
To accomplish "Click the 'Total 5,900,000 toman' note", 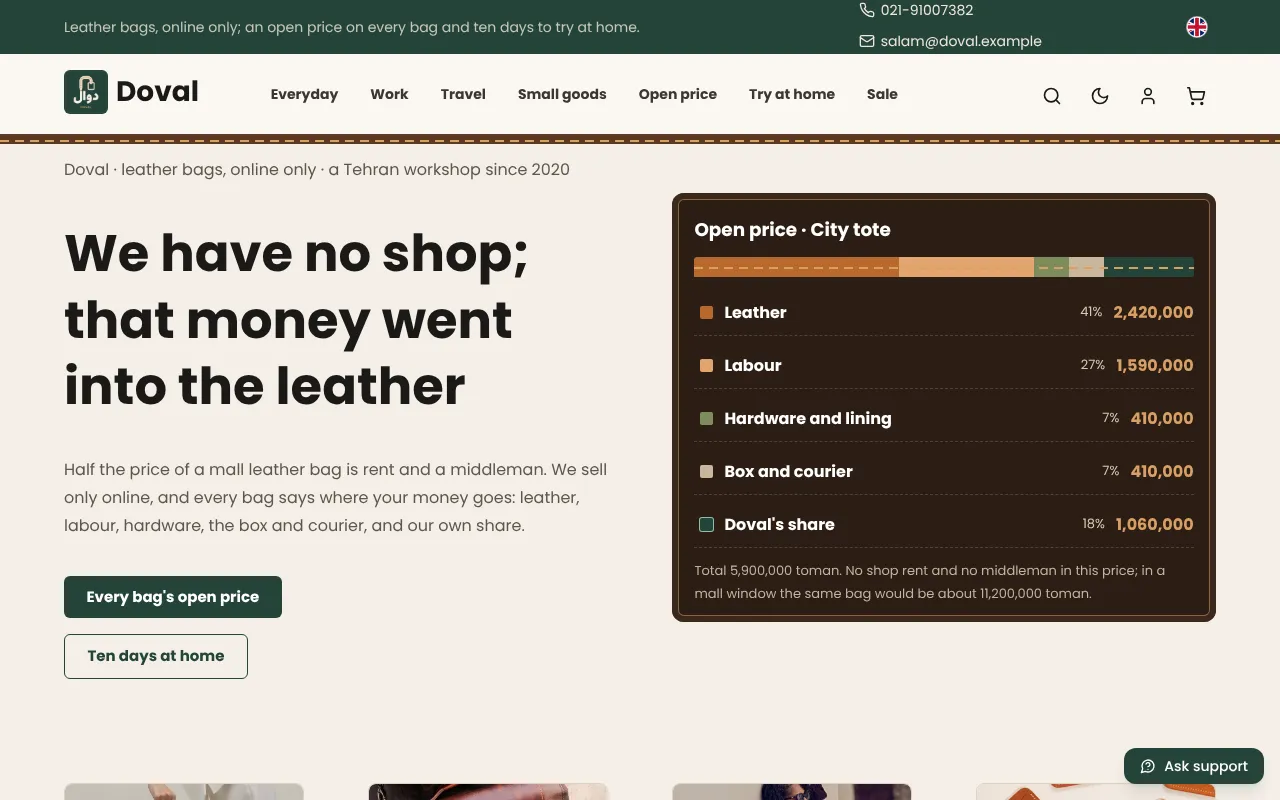I will click(930, 582).
